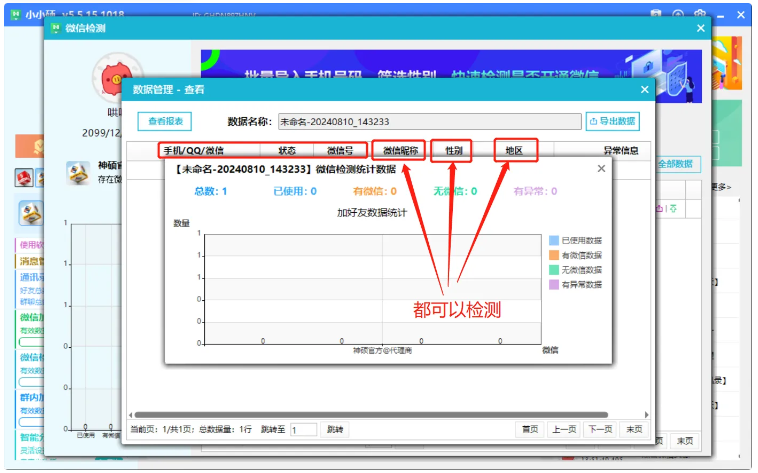This screenshot has height=473, width=758.
Task: Click the 微信昵称 column header
Action: (x=400, y=151)
